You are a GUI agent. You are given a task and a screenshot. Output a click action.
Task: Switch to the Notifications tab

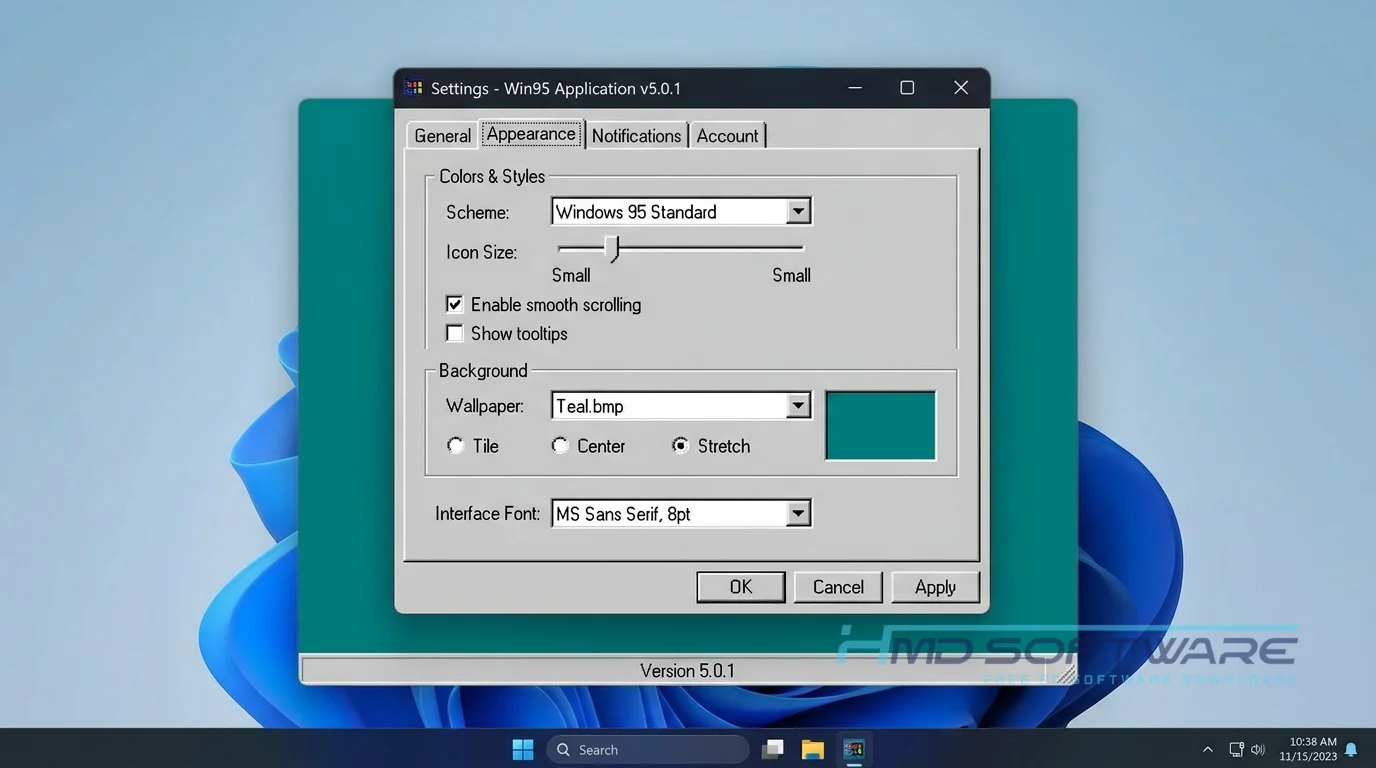pos(636,135)
